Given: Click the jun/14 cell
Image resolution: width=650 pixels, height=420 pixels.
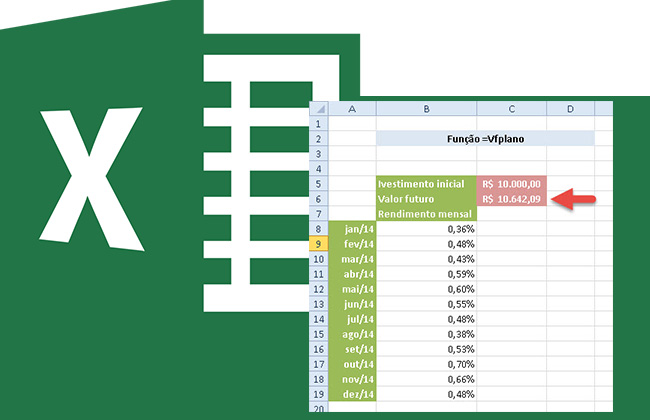Looking at the screenshot, I should (x=352, y=303).
